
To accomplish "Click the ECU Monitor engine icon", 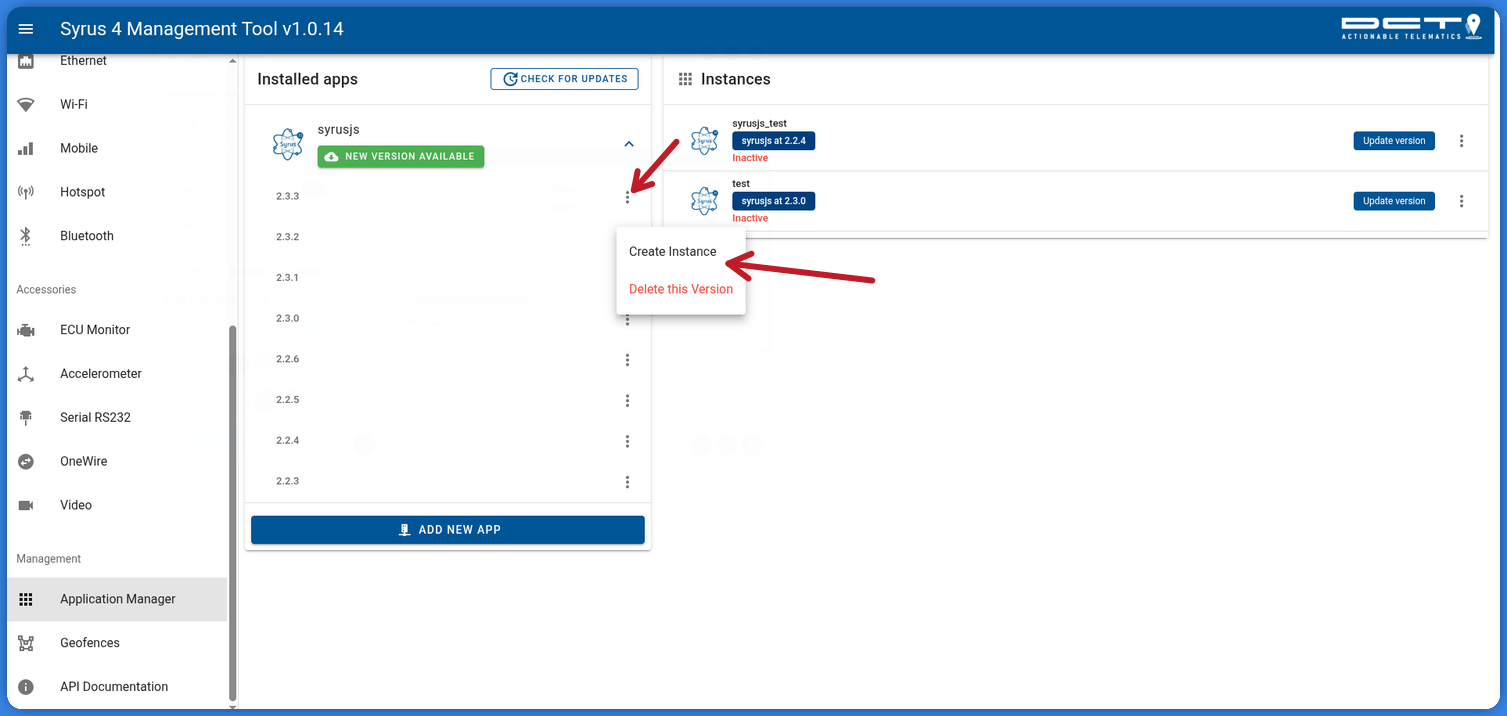I will 26,330.
